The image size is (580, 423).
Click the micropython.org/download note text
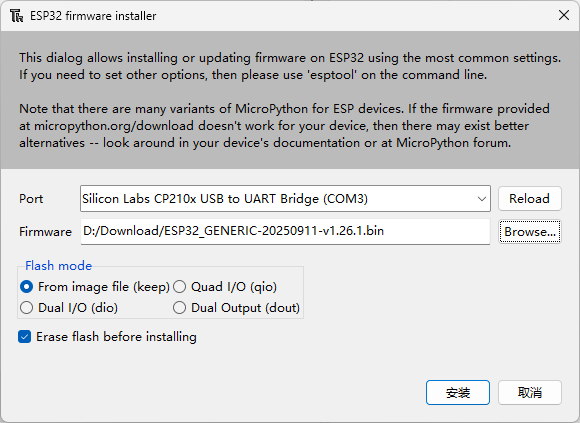coord(114,126)
